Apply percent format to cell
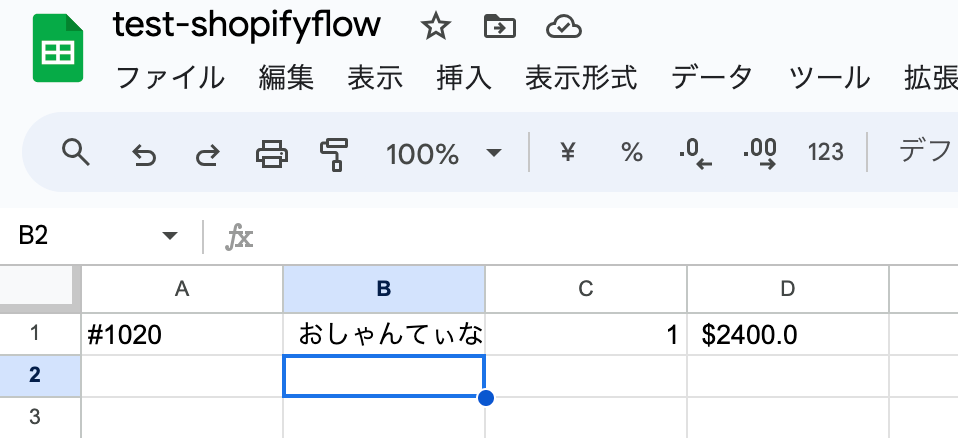The width and height of the screenshot is (958, 438). pos(631,153)
